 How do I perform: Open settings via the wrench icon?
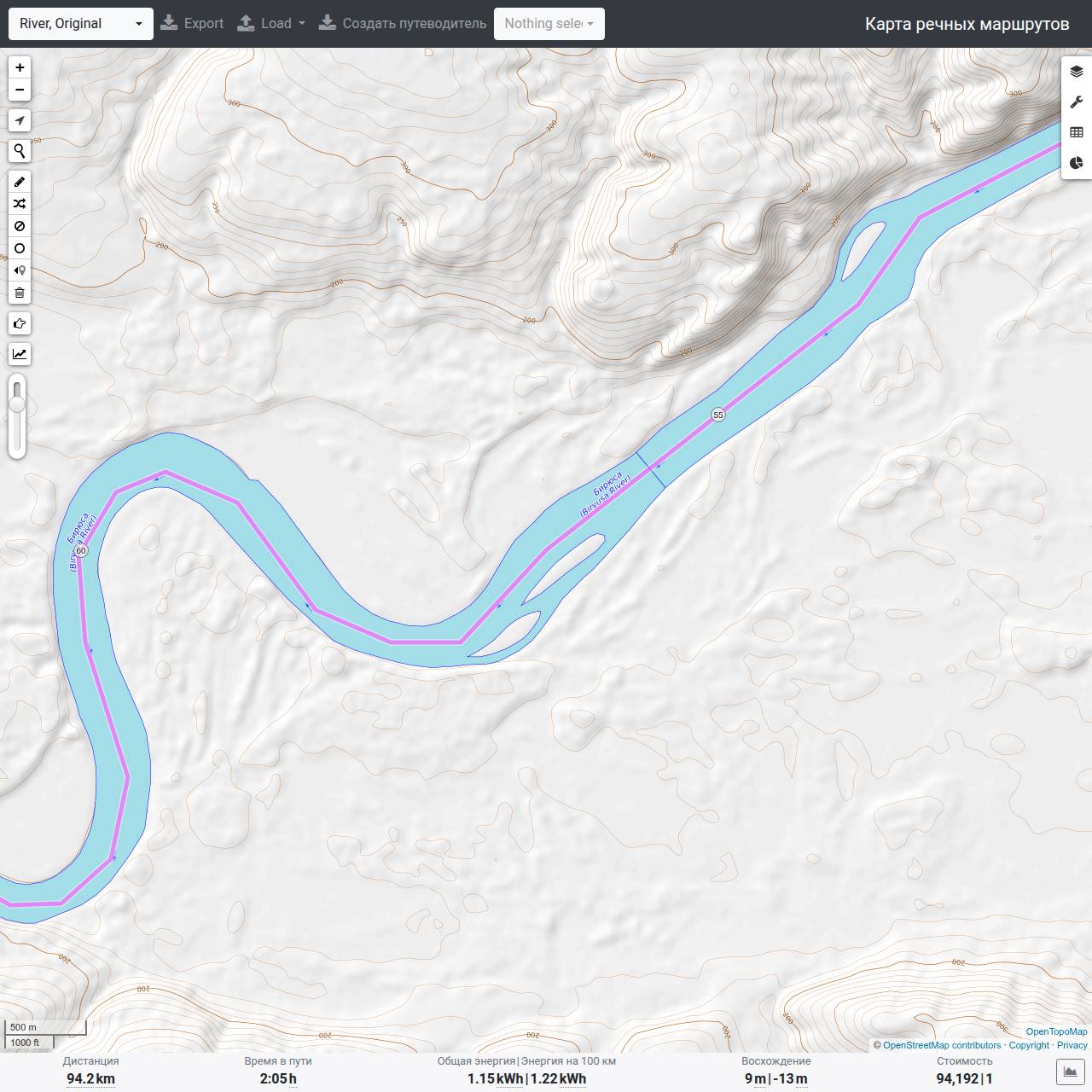point(1077,102)
